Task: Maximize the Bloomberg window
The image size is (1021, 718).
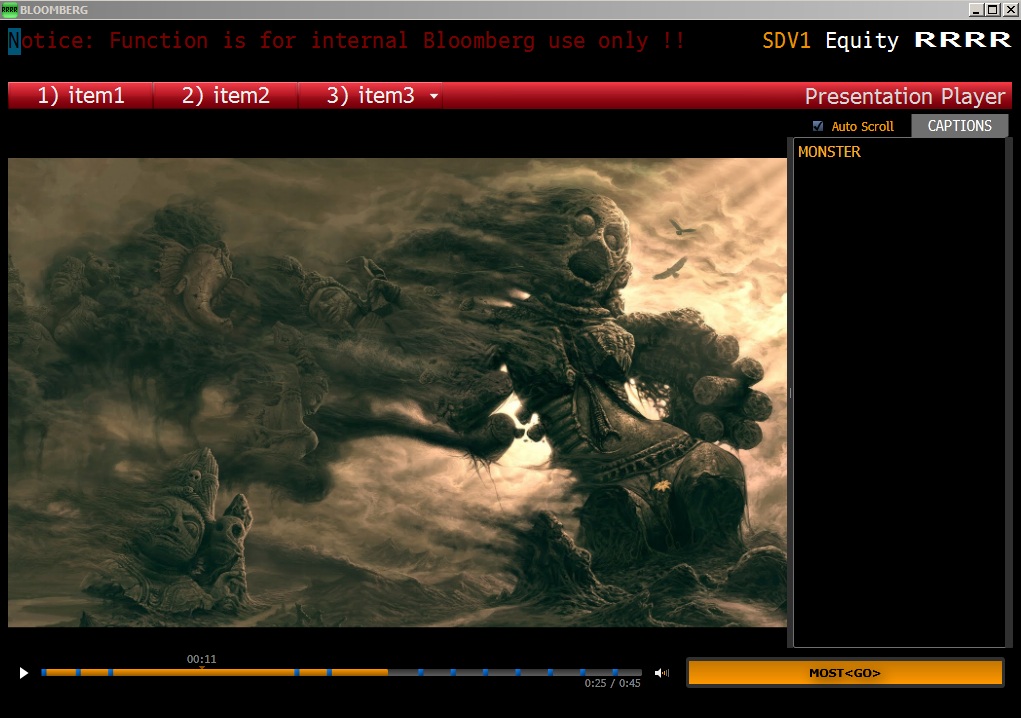Action: coord(992,9)
